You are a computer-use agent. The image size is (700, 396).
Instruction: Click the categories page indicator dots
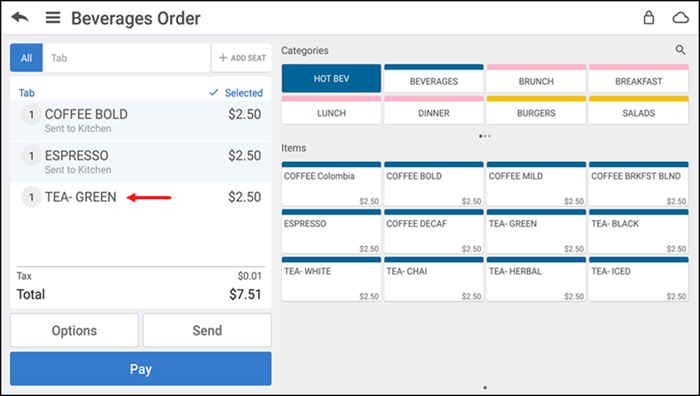pos(485,136)
